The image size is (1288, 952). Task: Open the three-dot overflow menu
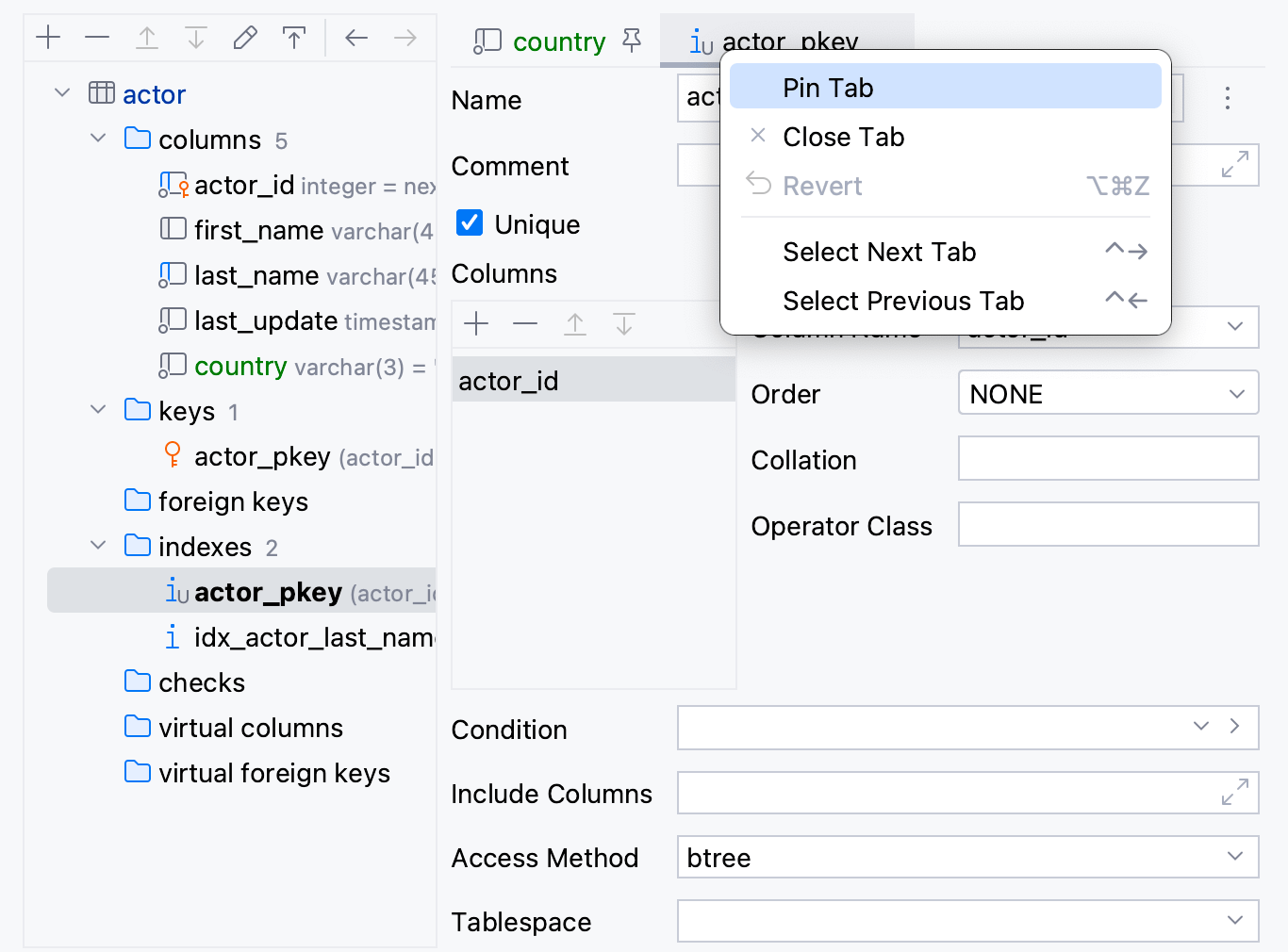point(1227,98)
